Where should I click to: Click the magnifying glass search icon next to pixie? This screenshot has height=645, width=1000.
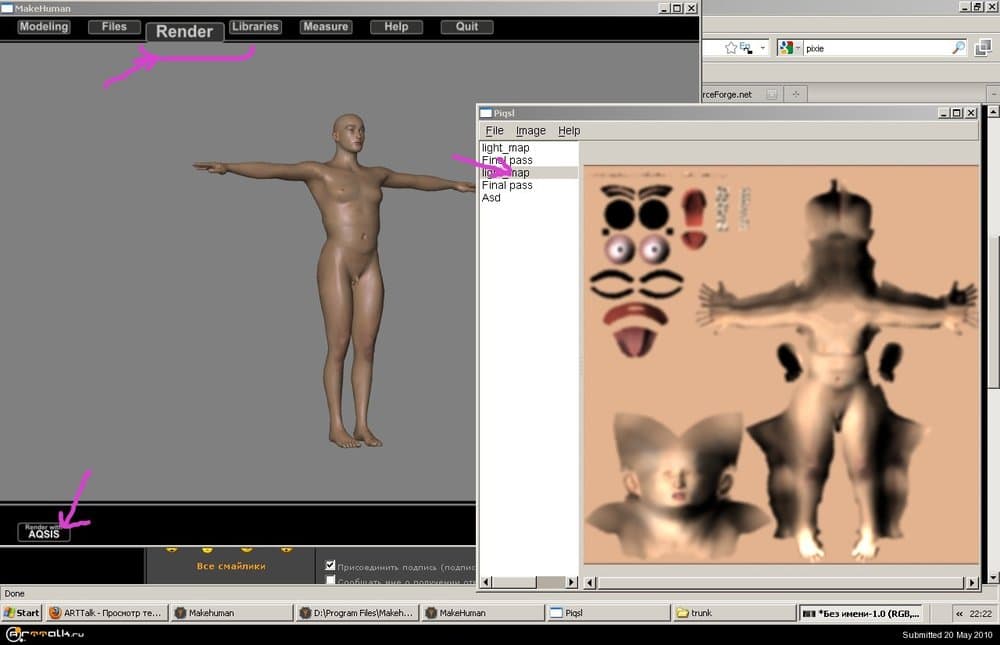pyautogui.click(x=958, y=46)
